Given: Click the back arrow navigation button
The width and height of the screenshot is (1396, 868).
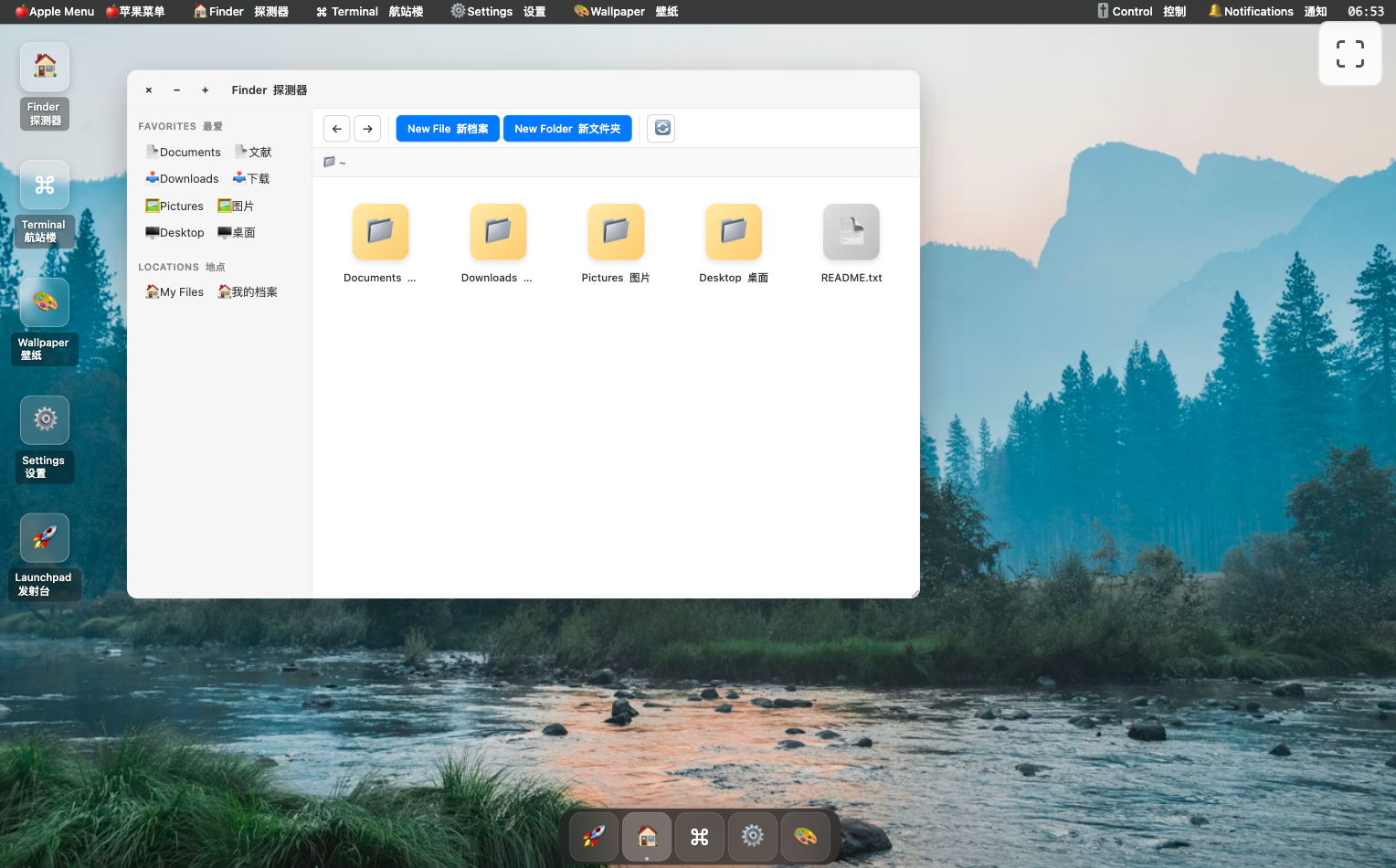Looking at the screenshot, I should click(x=336, y=129).
